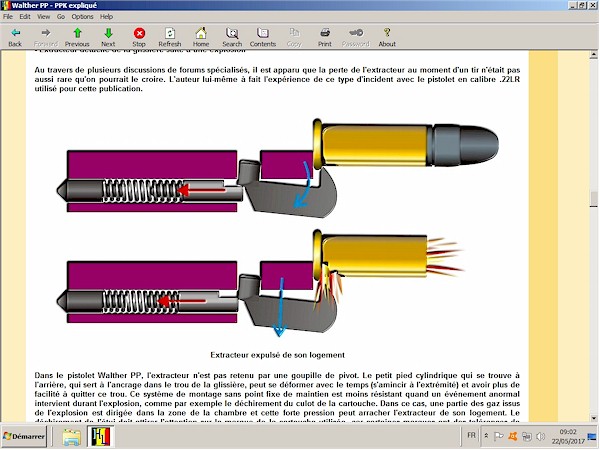Screen dimensions: 600x450
Task: Click the window title bar app icon
Action: [5, 5]
